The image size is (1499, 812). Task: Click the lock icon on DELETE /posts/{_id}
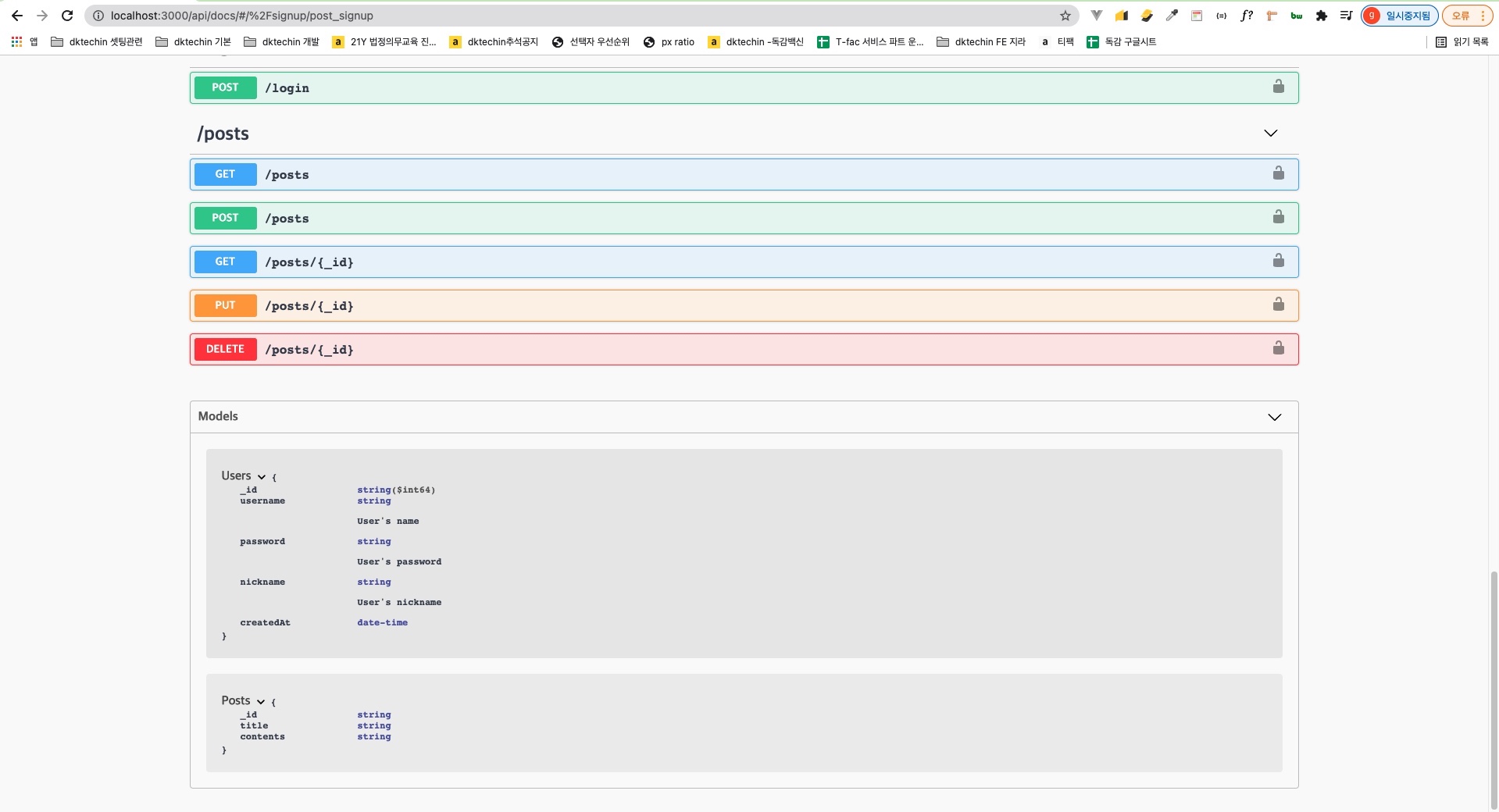click(1278, 348)
